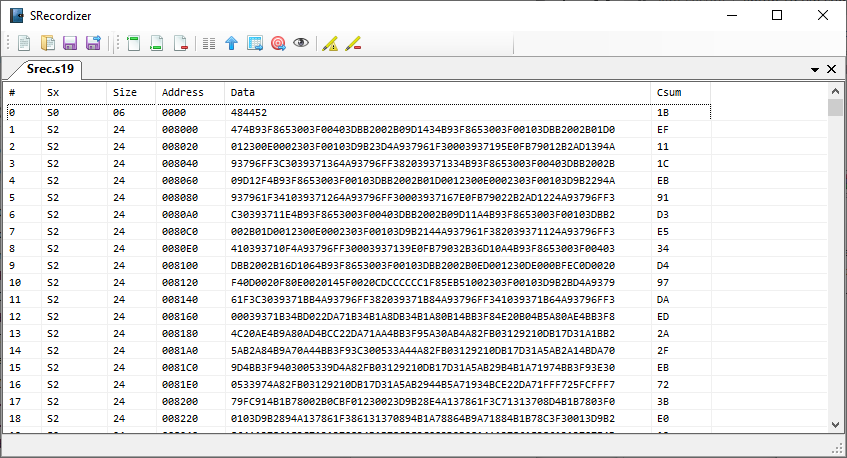Click the scrollbar up arrow
Image resolution: width=847 pixels, height=458 pixels.
(835, 91)
